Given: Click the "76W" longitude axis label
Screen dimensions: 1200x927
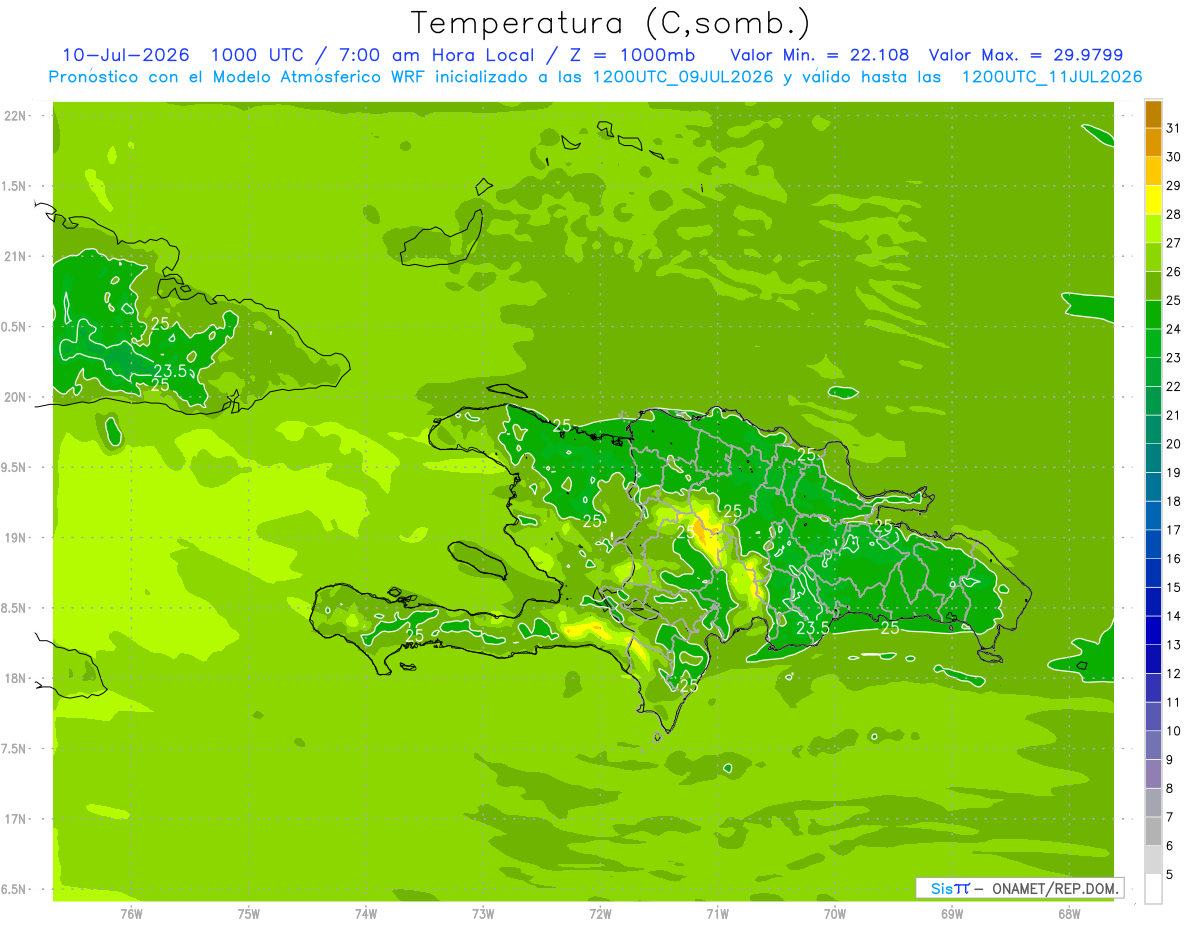Looking at the screenshot, I should pos(131,913).
